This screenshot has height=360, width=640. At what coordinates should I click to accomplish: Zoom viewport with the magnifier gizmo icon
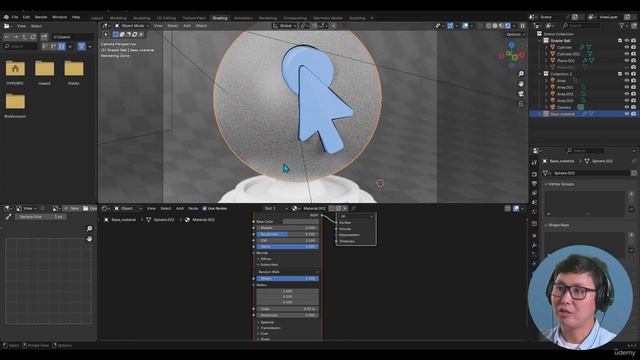click(x=521, y=74)
